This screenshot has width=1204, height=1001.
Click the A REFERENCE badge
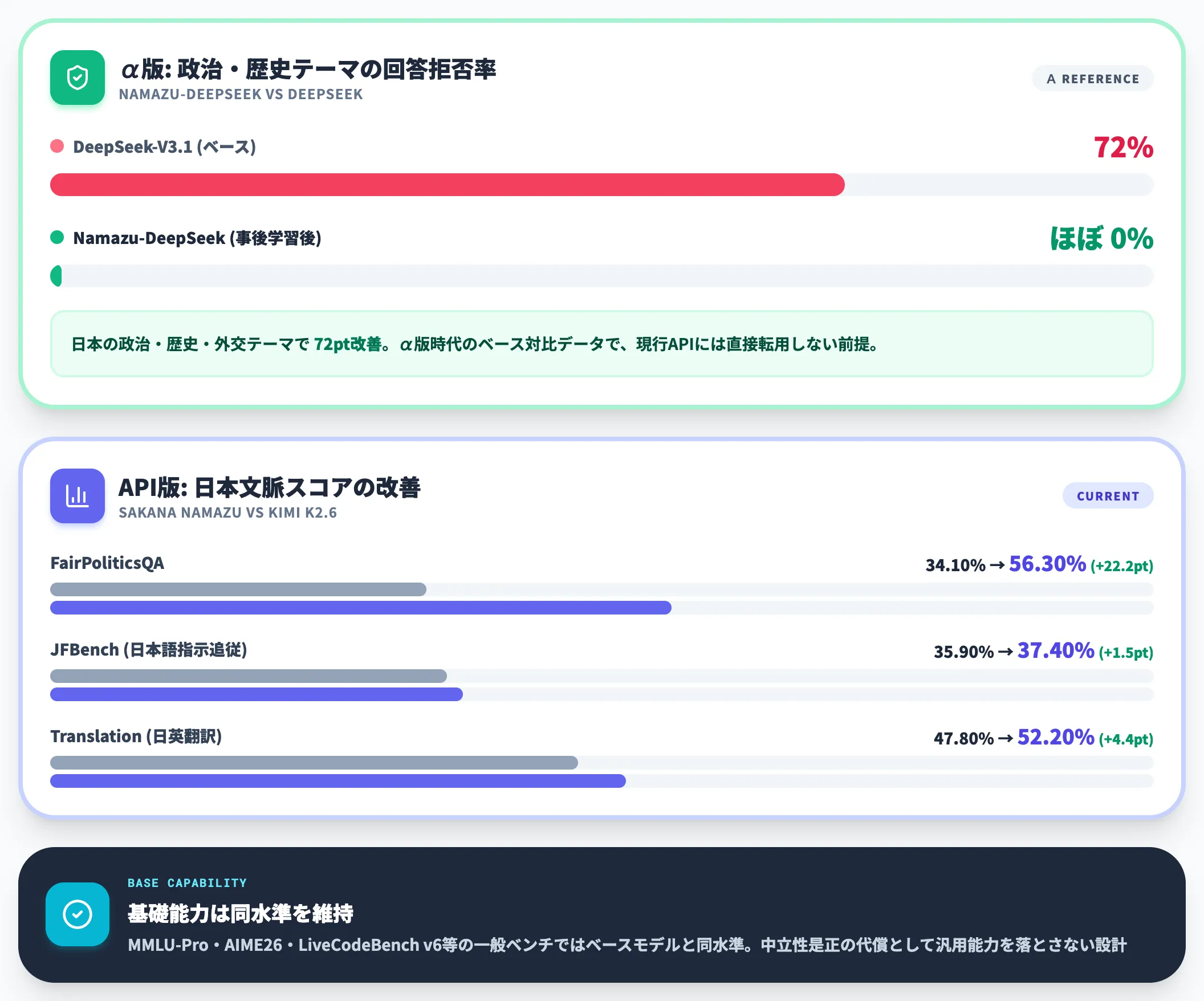point(1093,79)
